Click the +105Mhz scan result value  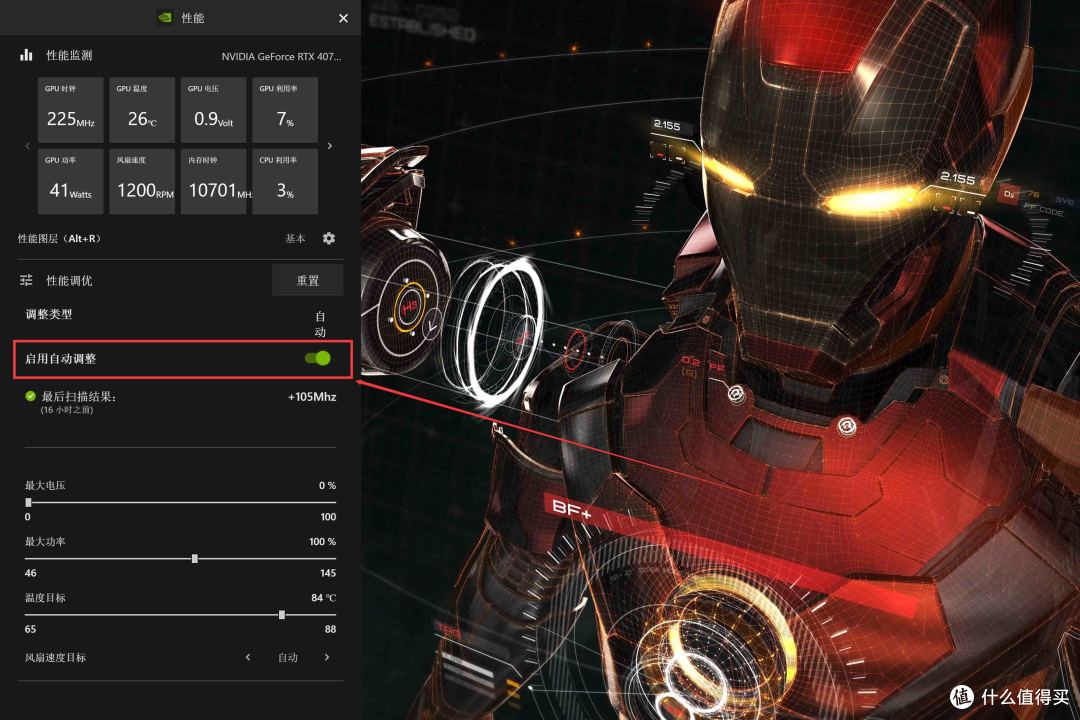[x=312, y=397]
